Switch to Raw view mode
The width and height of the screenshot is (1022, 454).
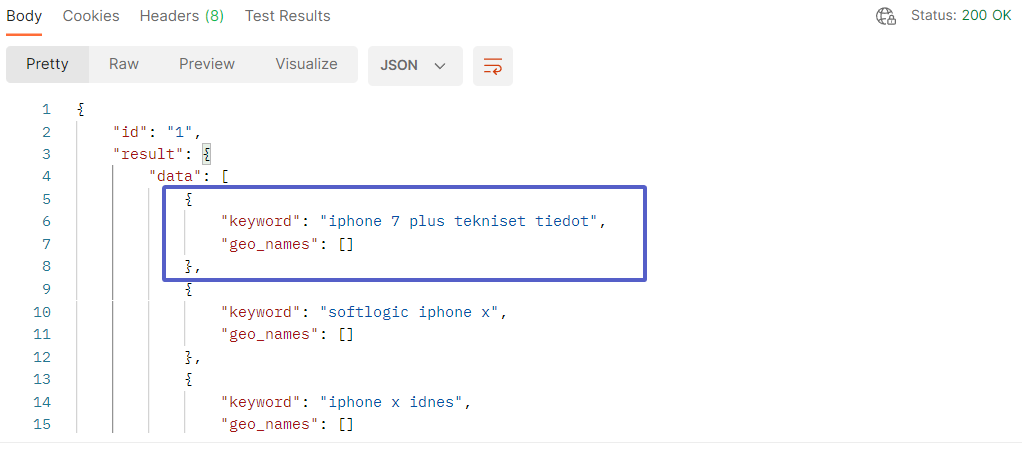click(124, 64)
